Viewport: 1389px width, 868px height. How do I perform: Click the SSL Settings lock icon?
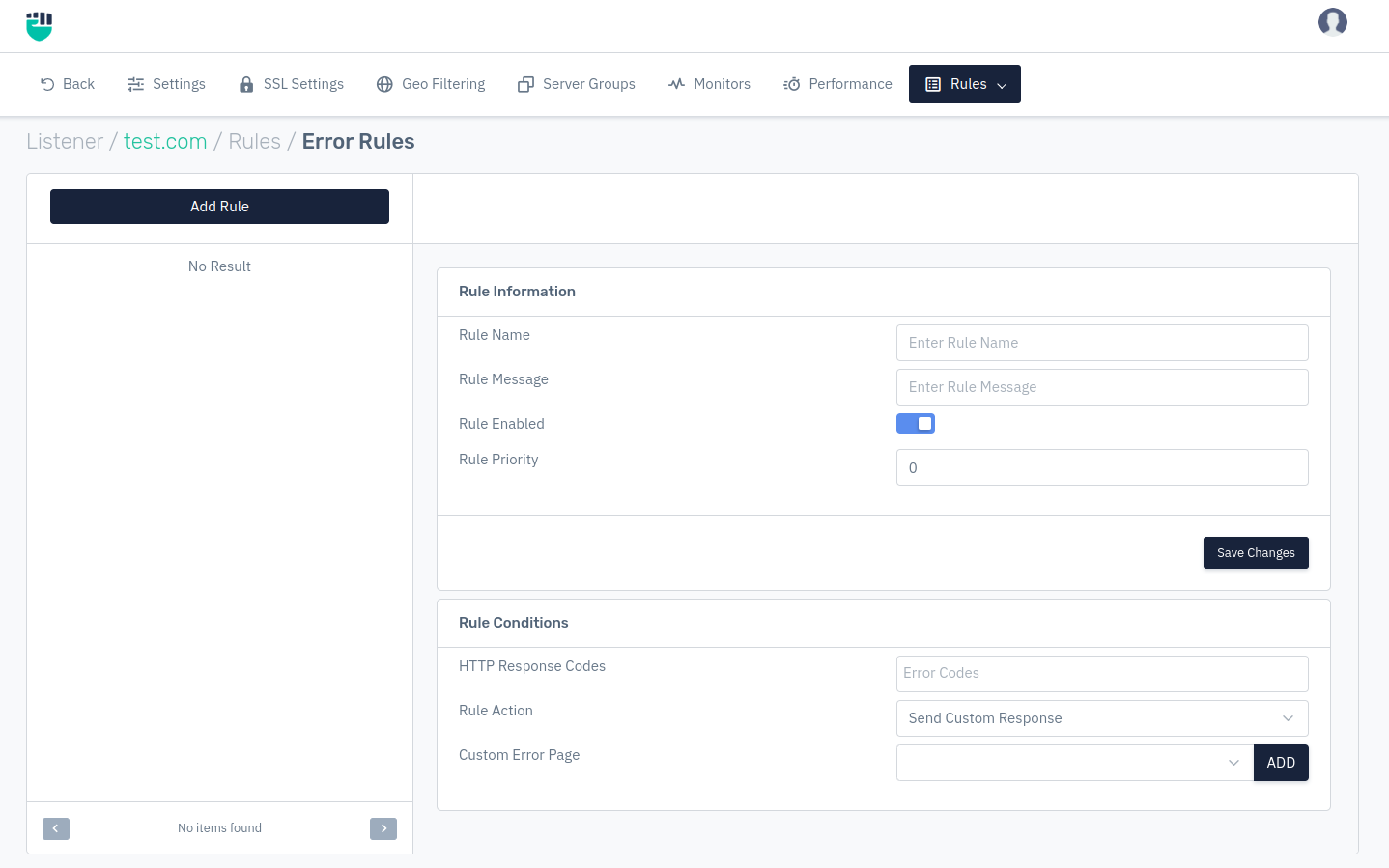tap(246, 84)
